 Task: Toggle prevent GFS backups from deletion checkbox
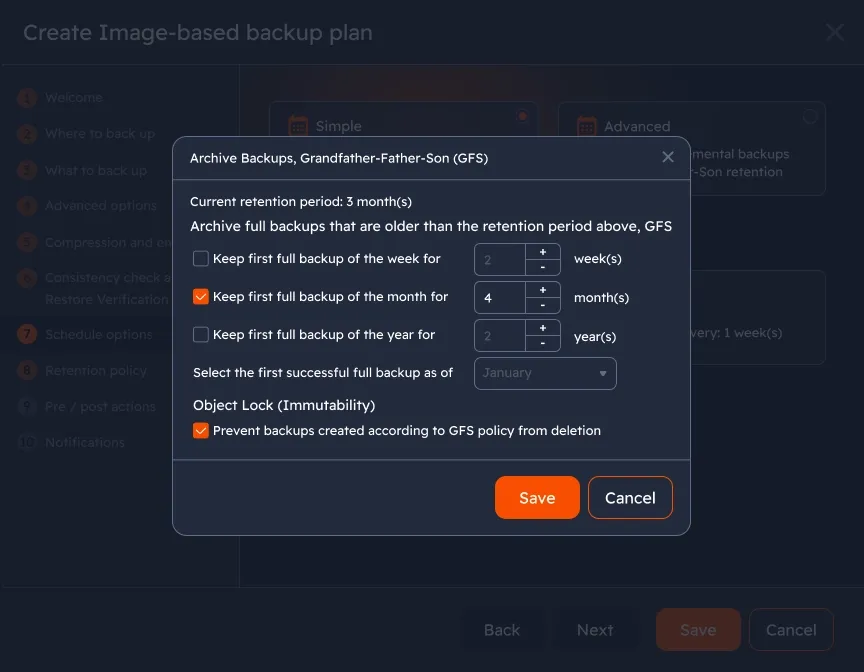(x=201, y=431)
